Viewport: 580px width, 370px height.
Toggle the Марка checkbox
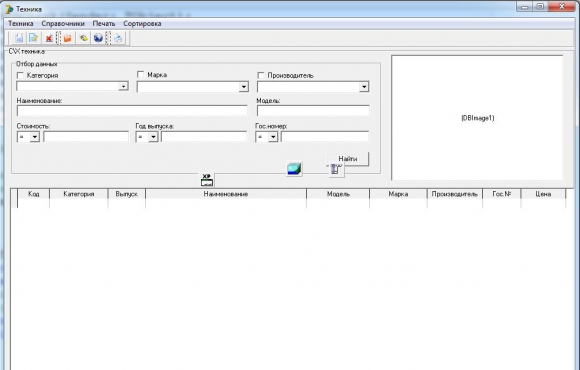point(141,75)
